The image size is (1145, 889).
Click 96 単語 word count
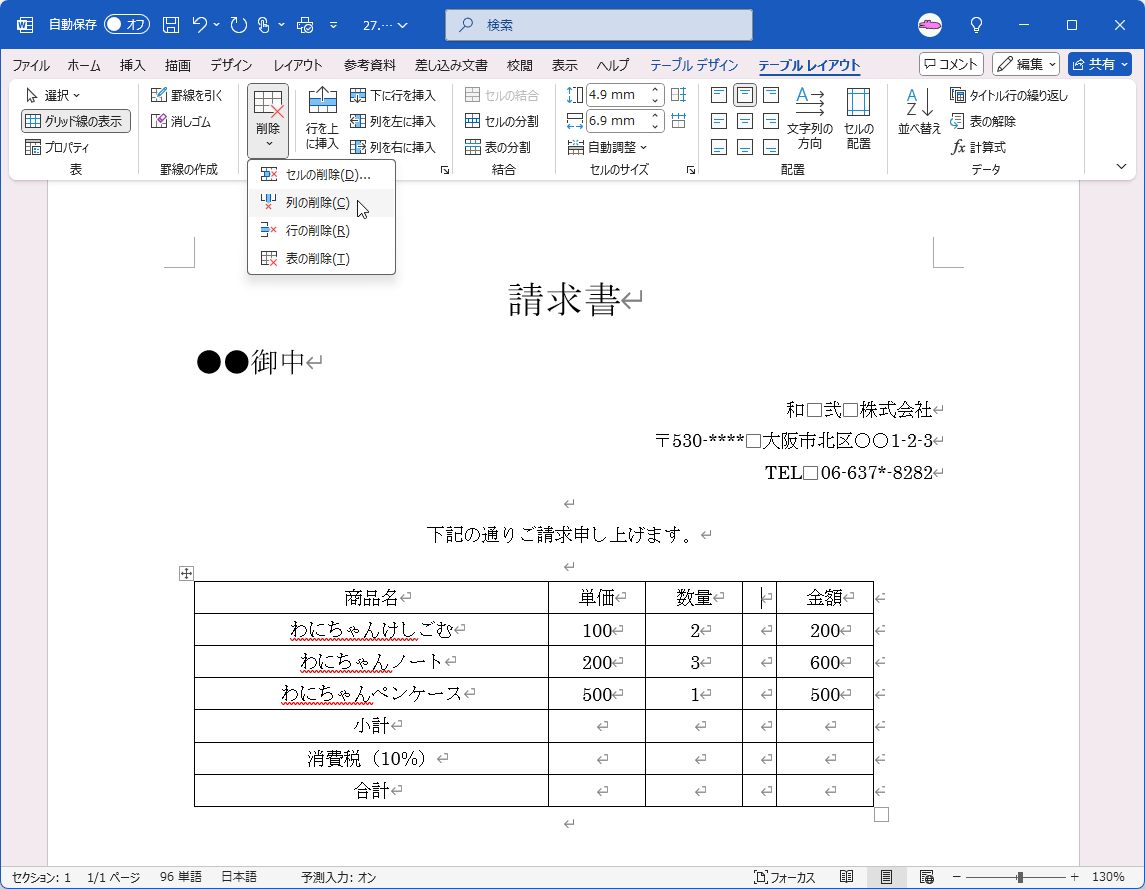tap(180, 877)
